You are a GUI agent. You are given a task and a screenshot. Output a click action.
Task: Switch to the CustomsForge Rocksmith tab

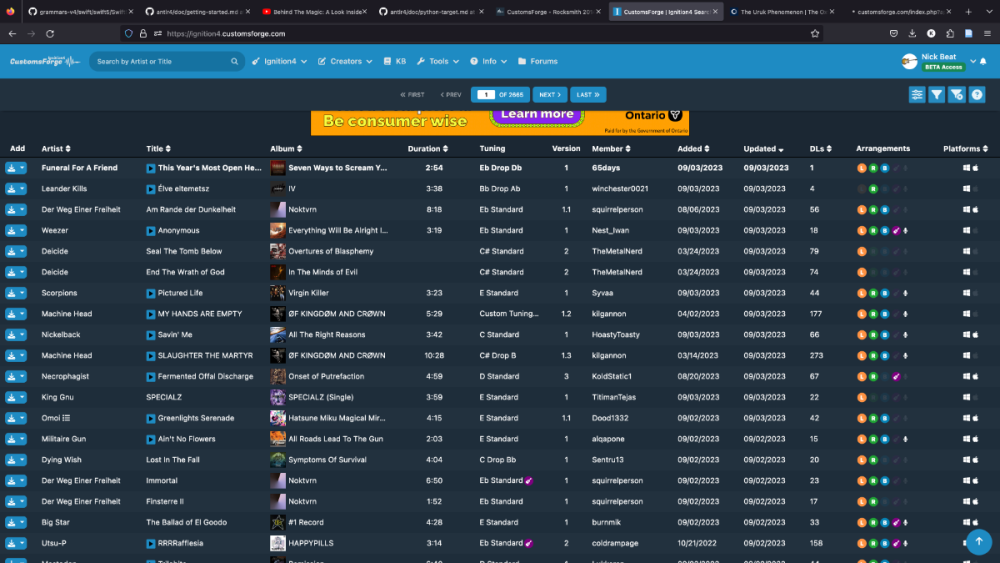coord(546,11)
